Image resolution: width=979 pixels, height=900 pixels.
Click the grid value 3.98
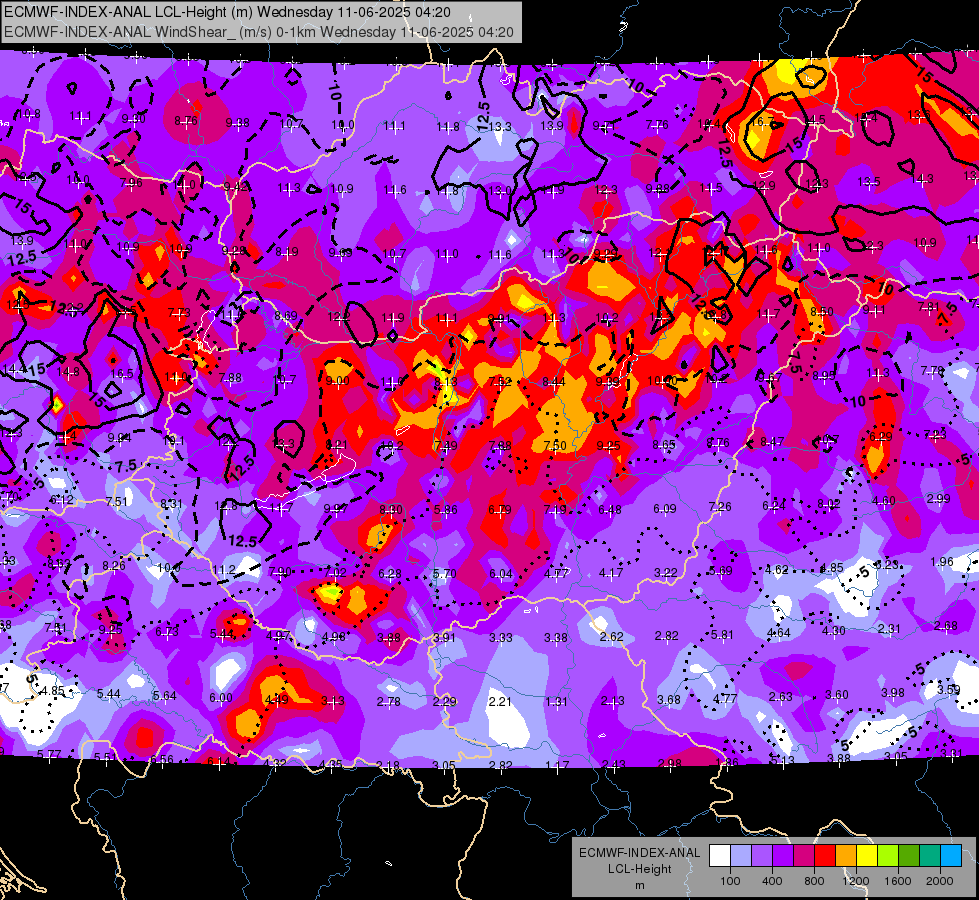pos(893,692)
